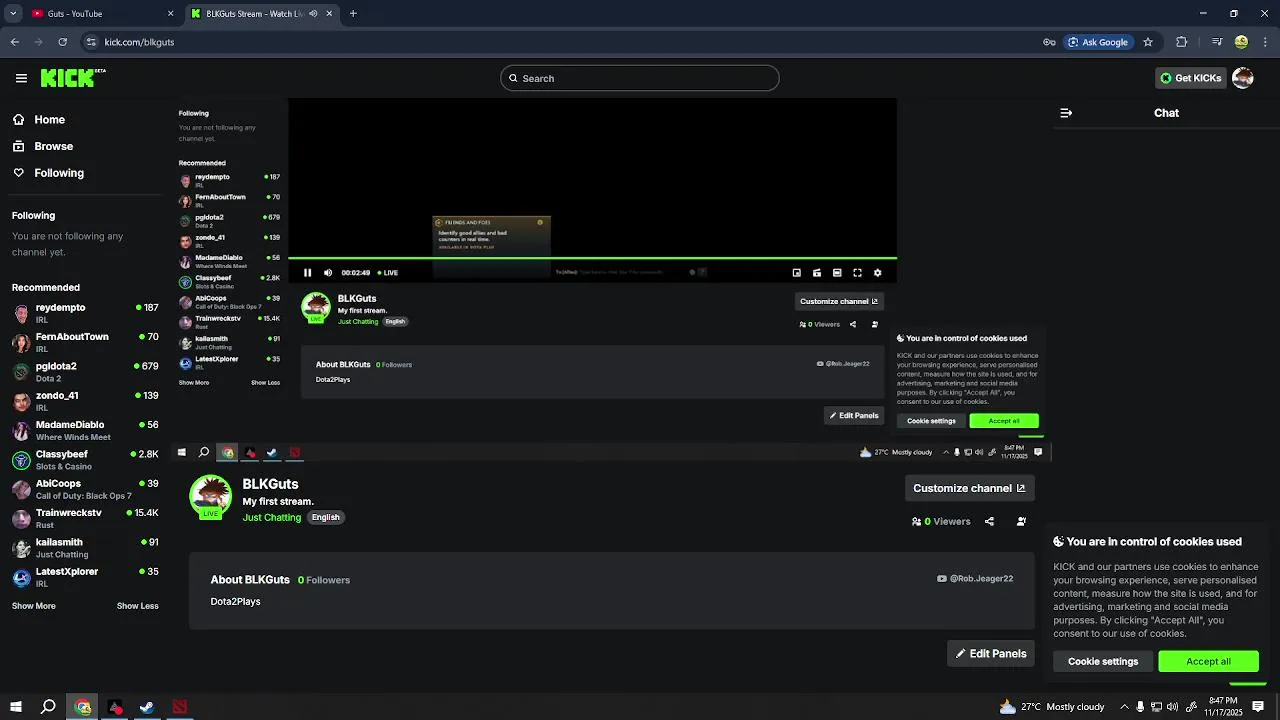
Task: Open the media controls icon in Chrome's toolbar
Action: pos(1217,42)
